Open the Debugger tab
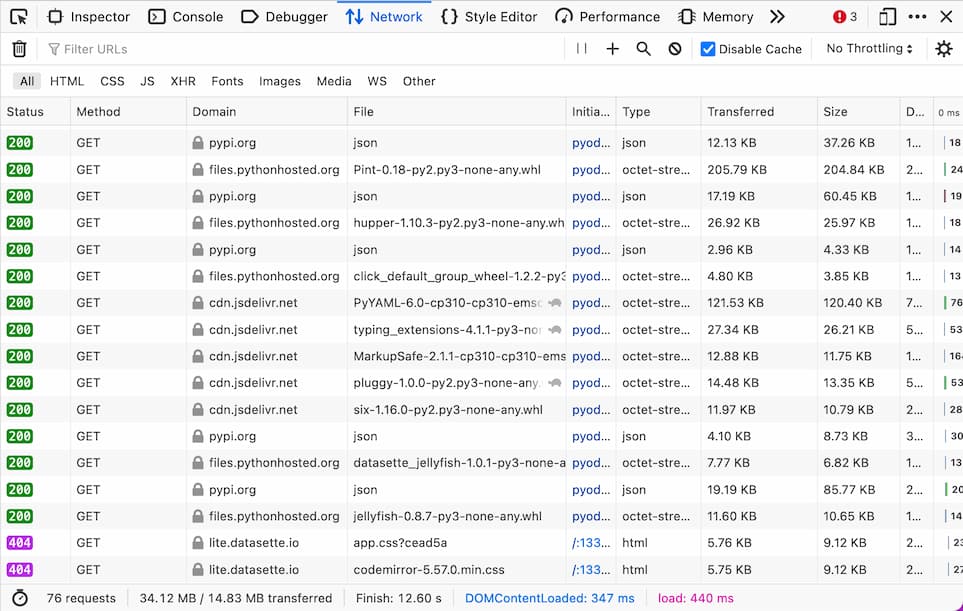 point(284,17)
